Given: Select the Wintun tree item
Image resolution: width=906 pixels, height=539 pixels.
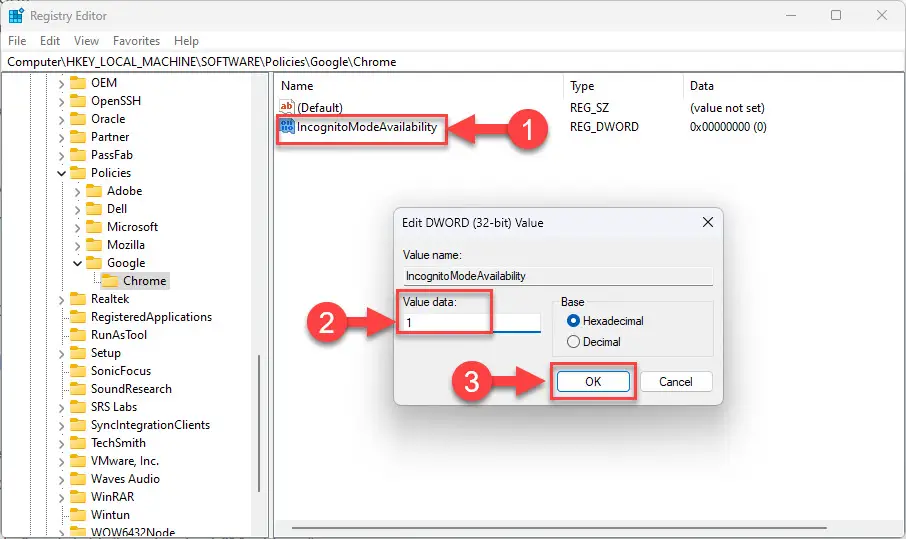Looking at the screenshot, I should [110, 514].
